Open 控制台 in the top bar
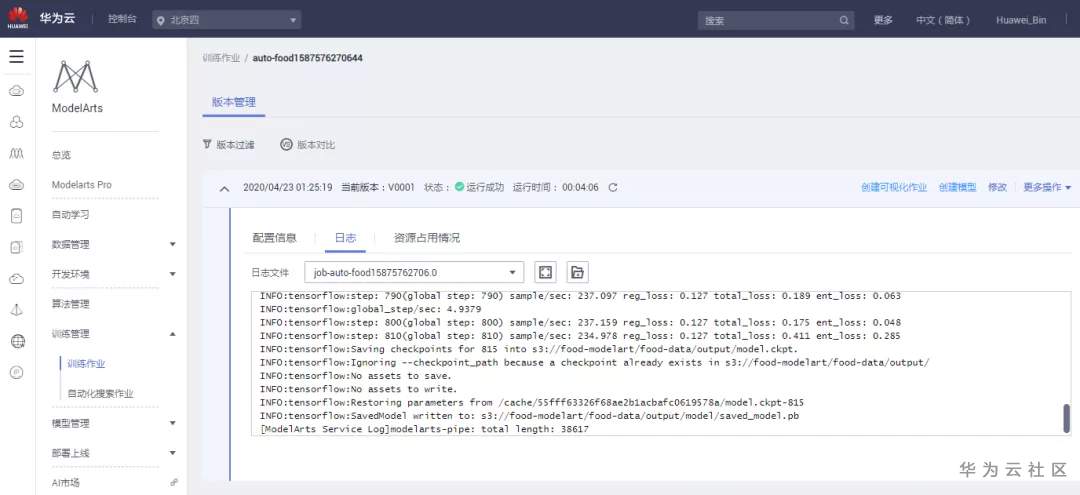 pos(122,20)
